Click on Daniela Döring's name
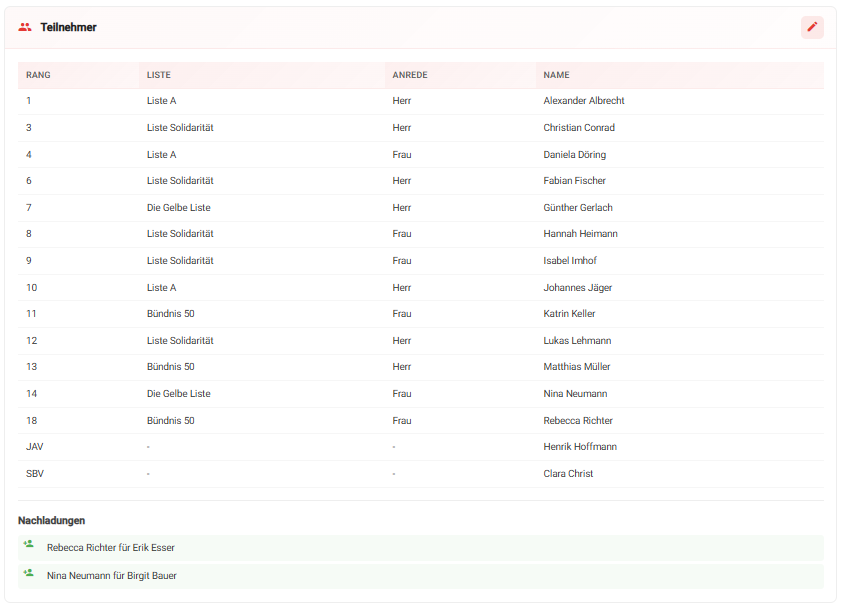The image size is (842, 609). pos(574,155)
